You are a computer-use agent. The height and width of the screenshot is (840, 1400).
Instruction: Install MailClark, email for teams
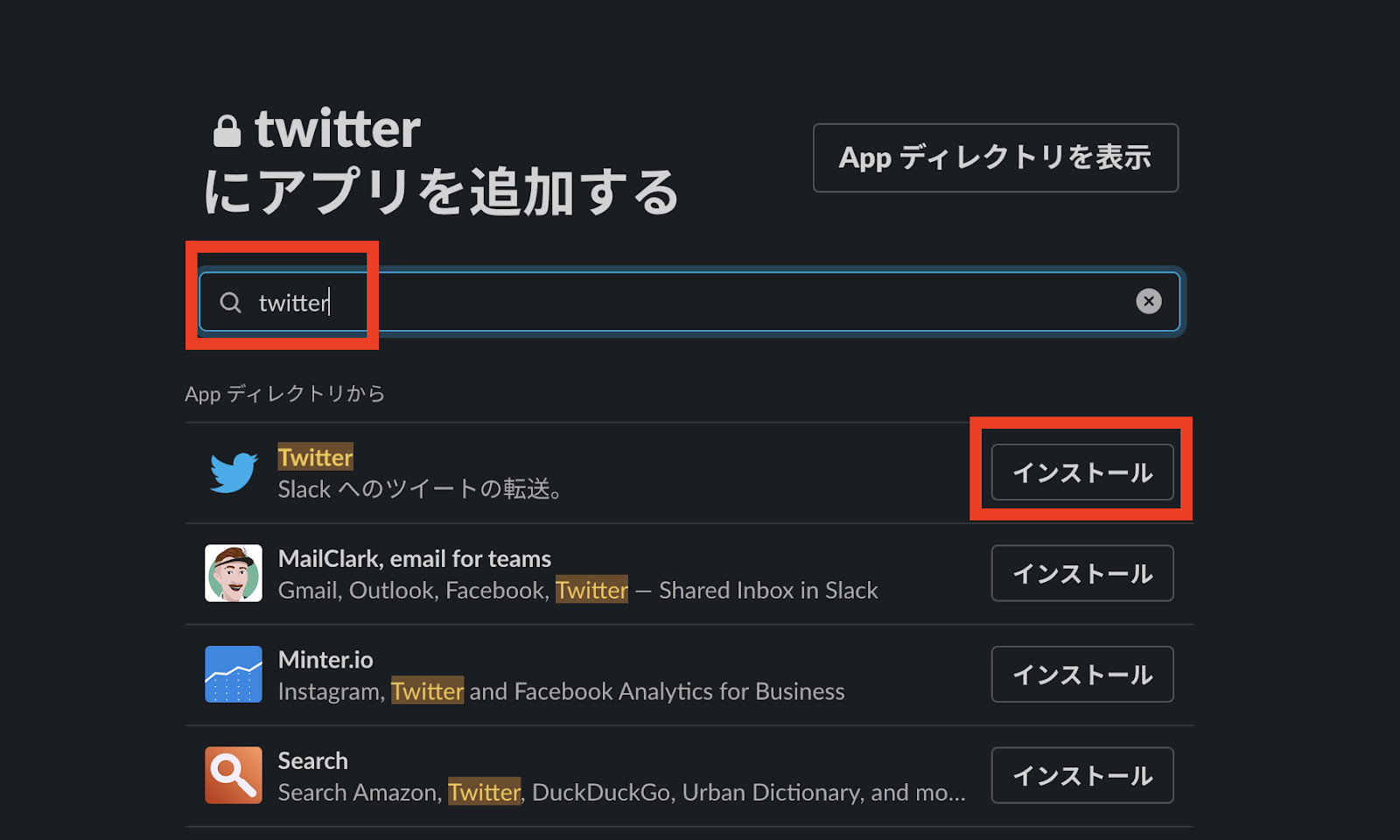1082,573
